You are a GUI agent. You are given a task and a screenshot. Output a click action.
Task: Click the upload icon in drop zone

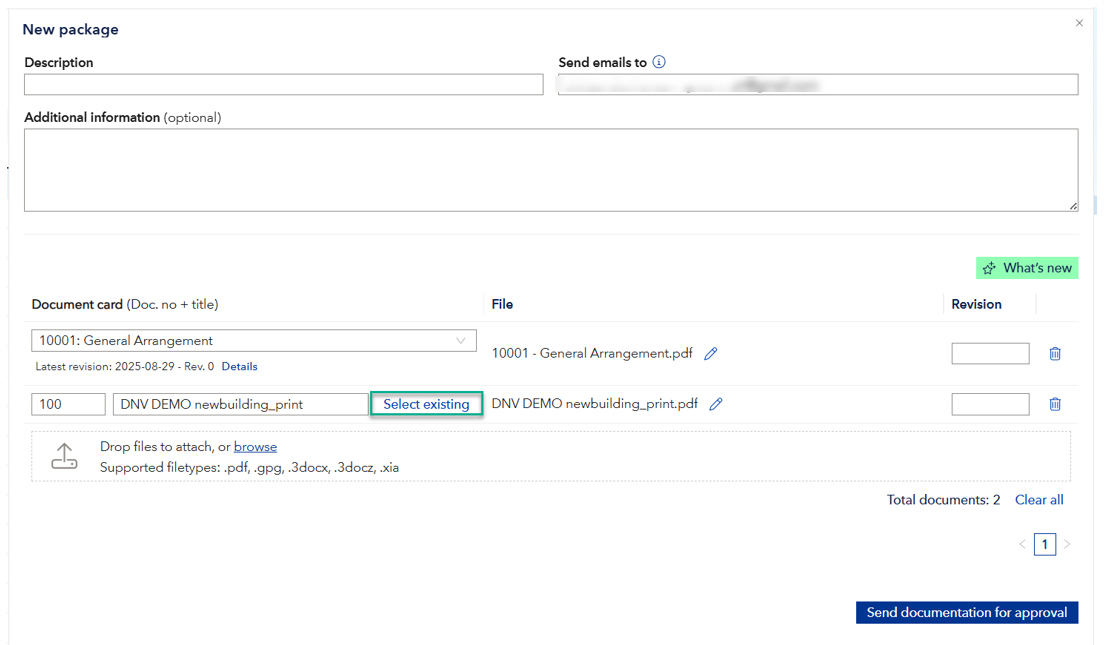(65, 457)
